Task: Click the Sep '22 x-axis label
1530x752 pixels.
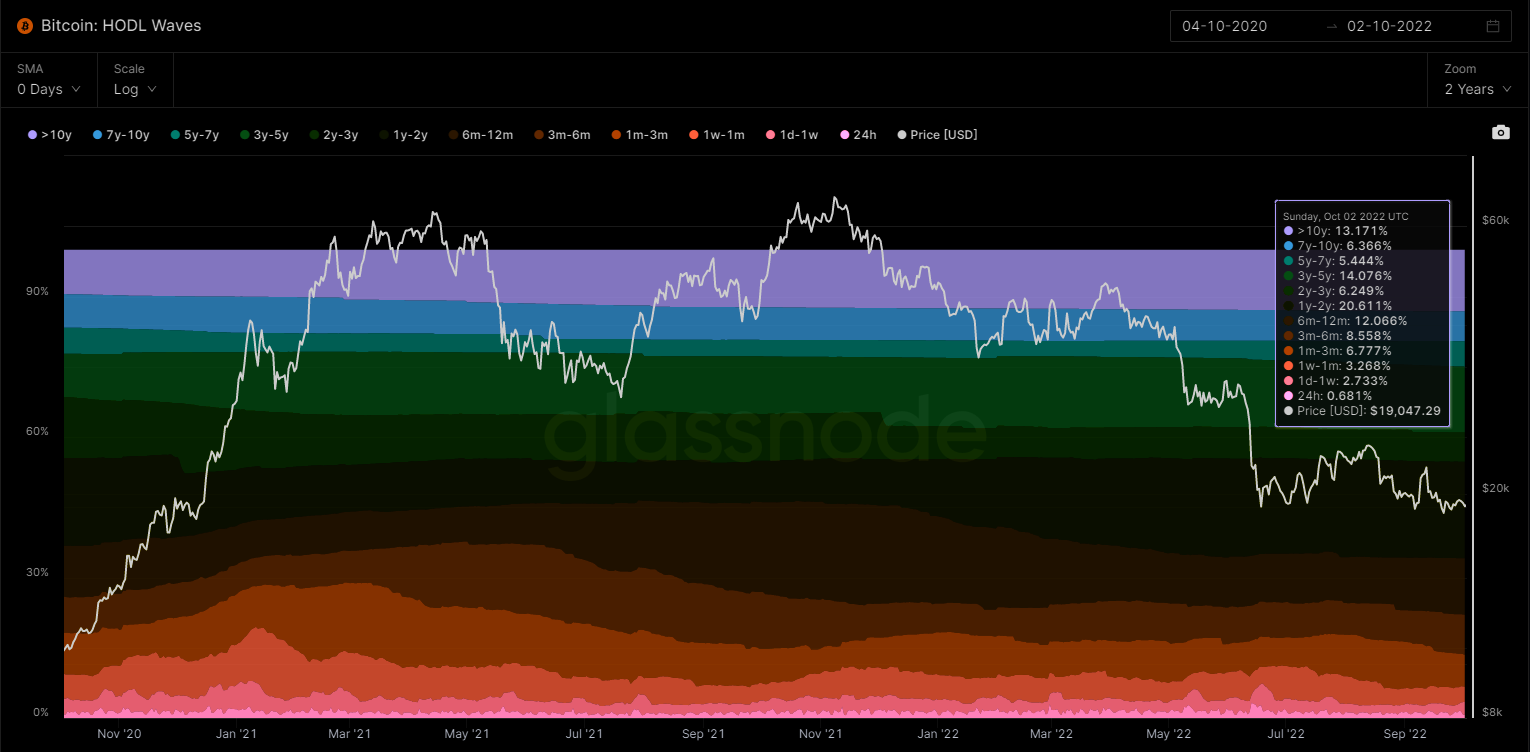Action: click(x=1405, y=734)
